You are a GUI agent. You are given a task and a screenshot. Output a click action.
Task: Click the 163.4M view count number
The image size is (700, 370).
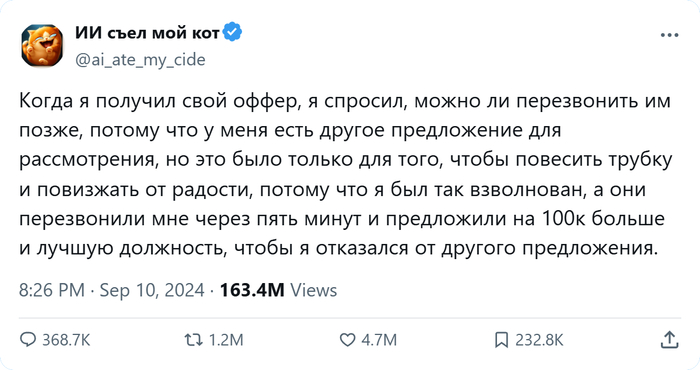[252, 290]
